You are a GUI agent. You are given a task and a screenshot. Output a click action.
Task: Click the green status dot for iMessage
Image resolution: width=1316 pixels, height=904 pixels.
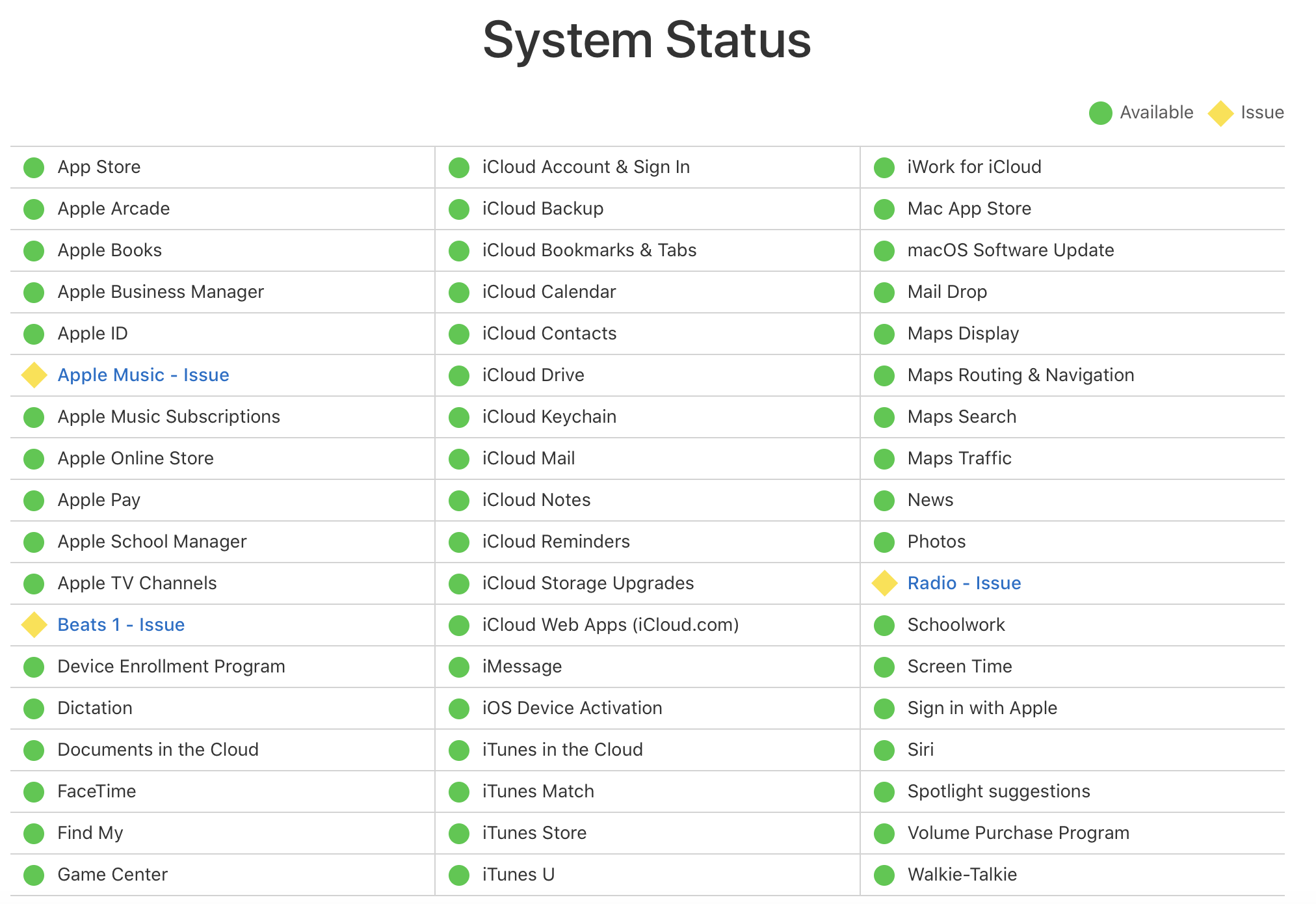pos(459,667)
